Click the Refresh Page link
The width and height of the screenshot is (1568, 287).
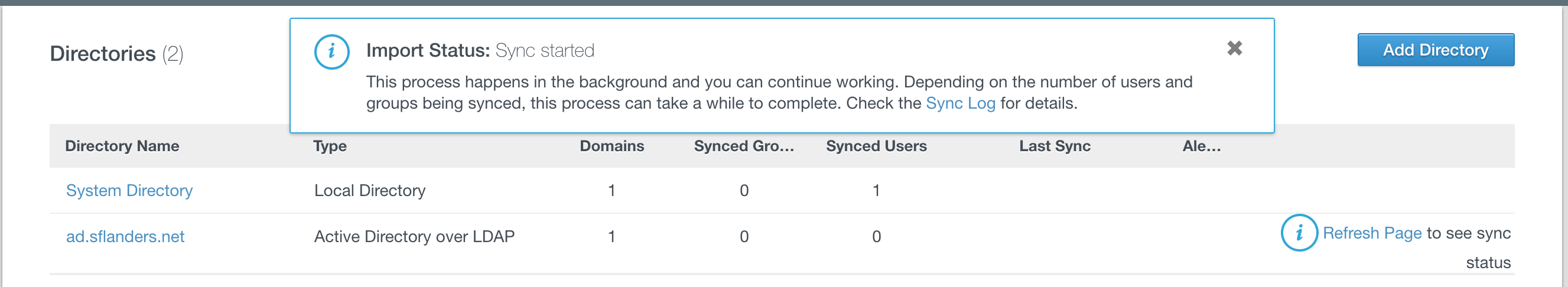(1372, 233)
